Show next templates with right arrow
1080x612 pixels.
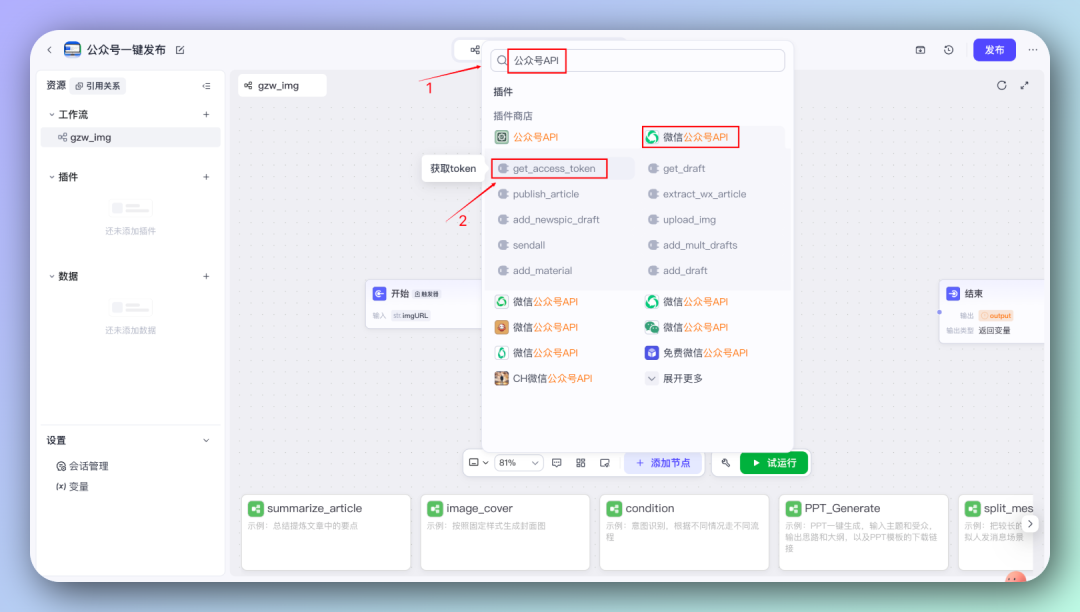1030,524
